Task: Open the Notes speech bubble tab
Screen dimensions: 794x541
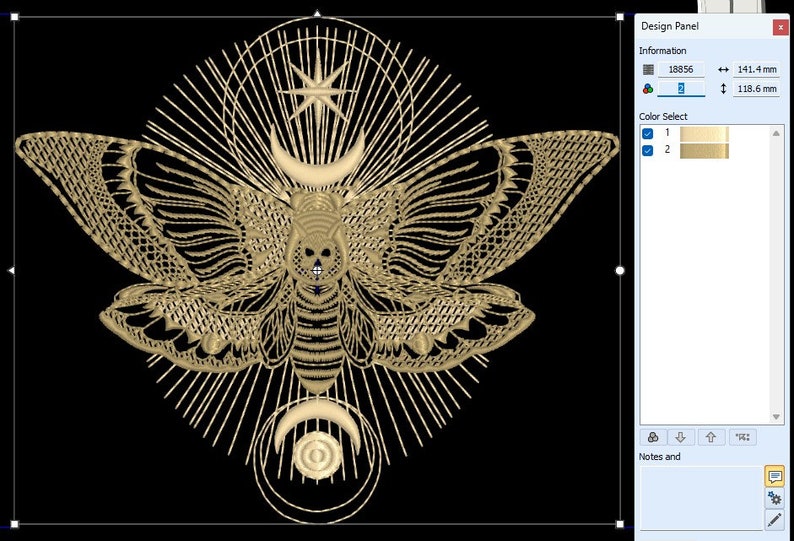Action: pyautogui.click(x=775, y=476)
